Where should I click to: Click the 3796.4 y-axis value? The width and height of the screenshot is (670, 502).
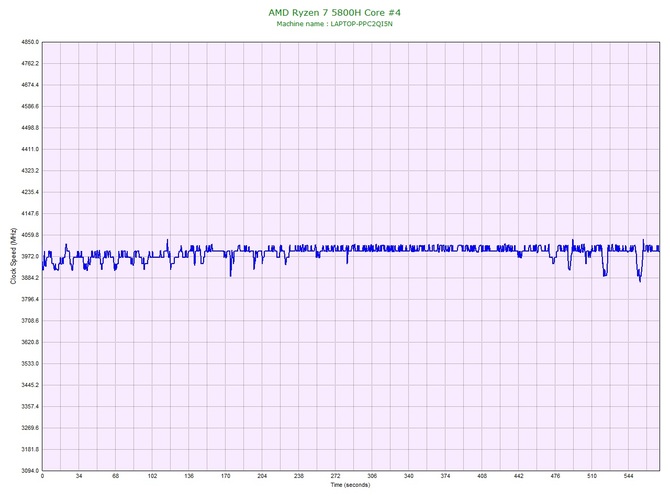[30, 299]
